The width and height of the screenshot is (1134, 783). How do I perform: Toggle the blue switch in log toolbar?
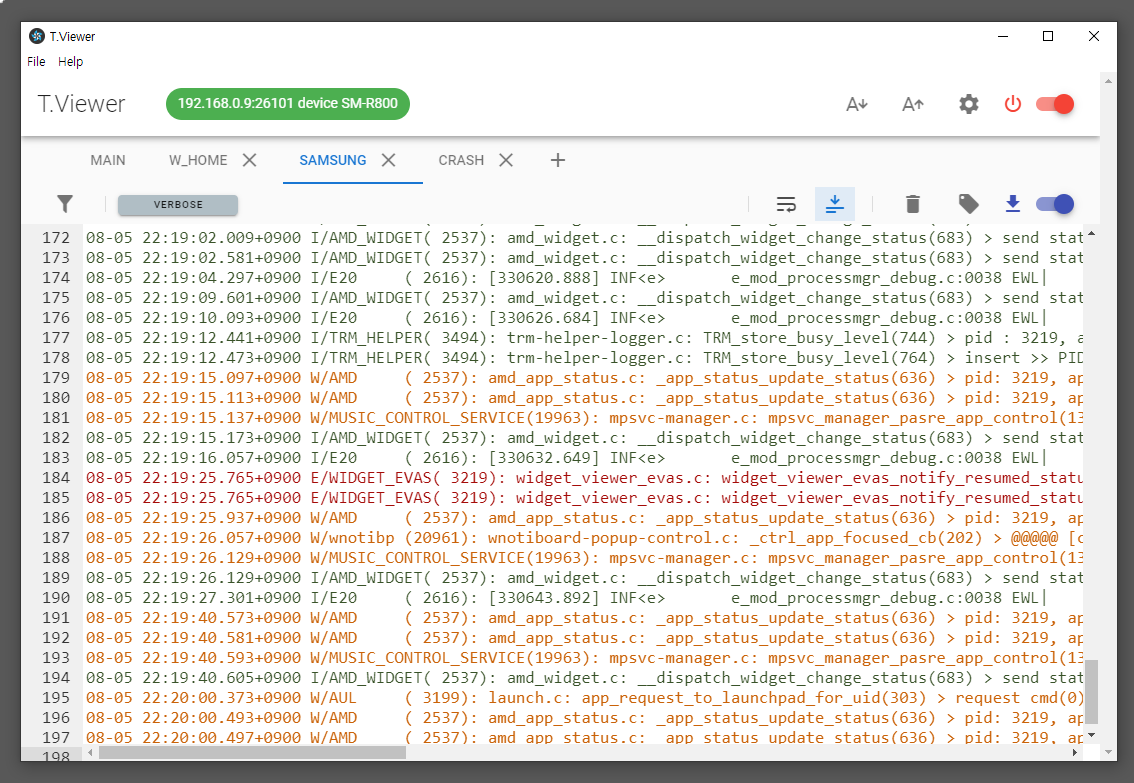[x=1055, y=204]
